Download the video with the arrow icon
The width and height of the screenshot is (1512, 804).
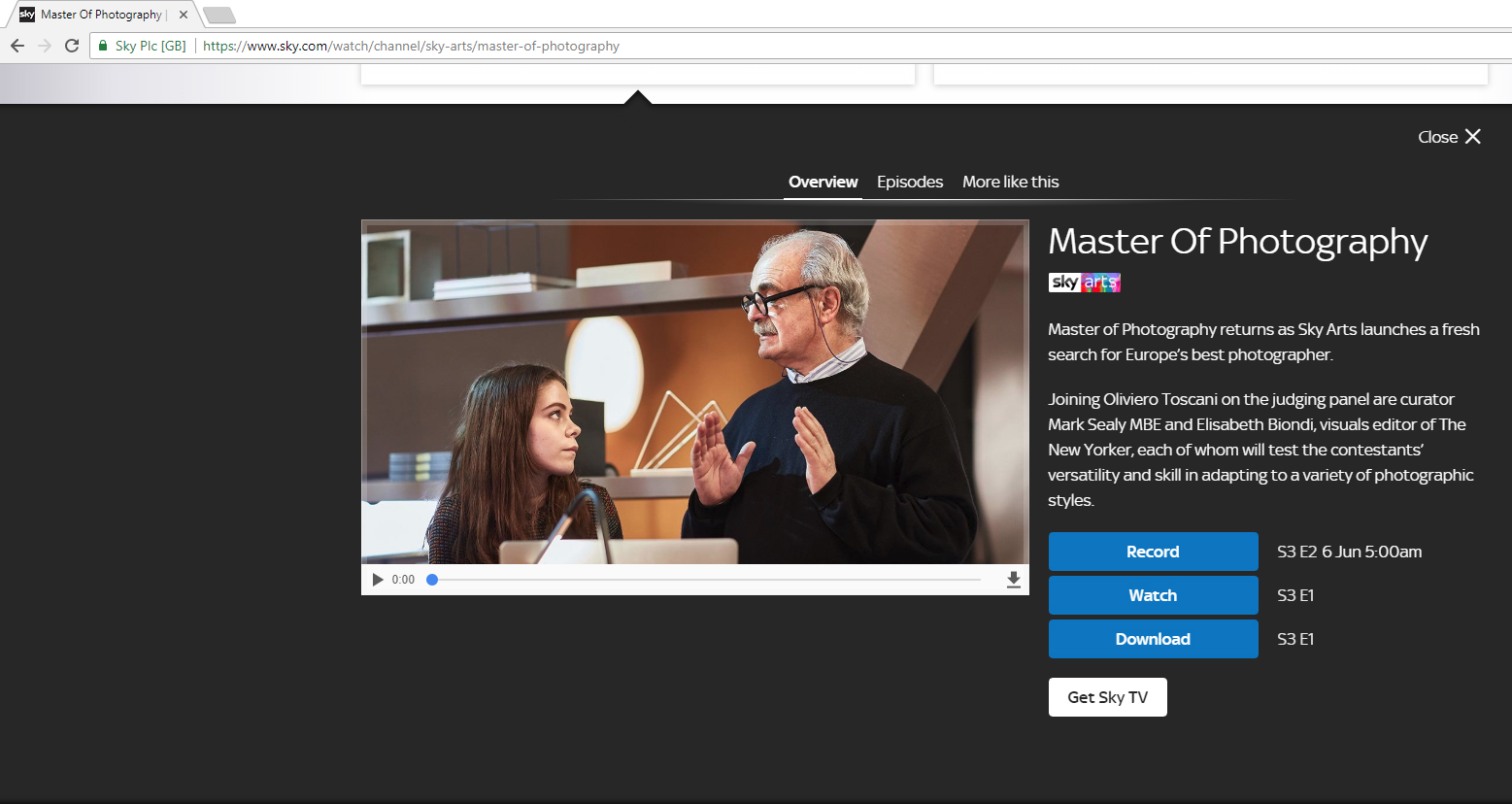1013,580
